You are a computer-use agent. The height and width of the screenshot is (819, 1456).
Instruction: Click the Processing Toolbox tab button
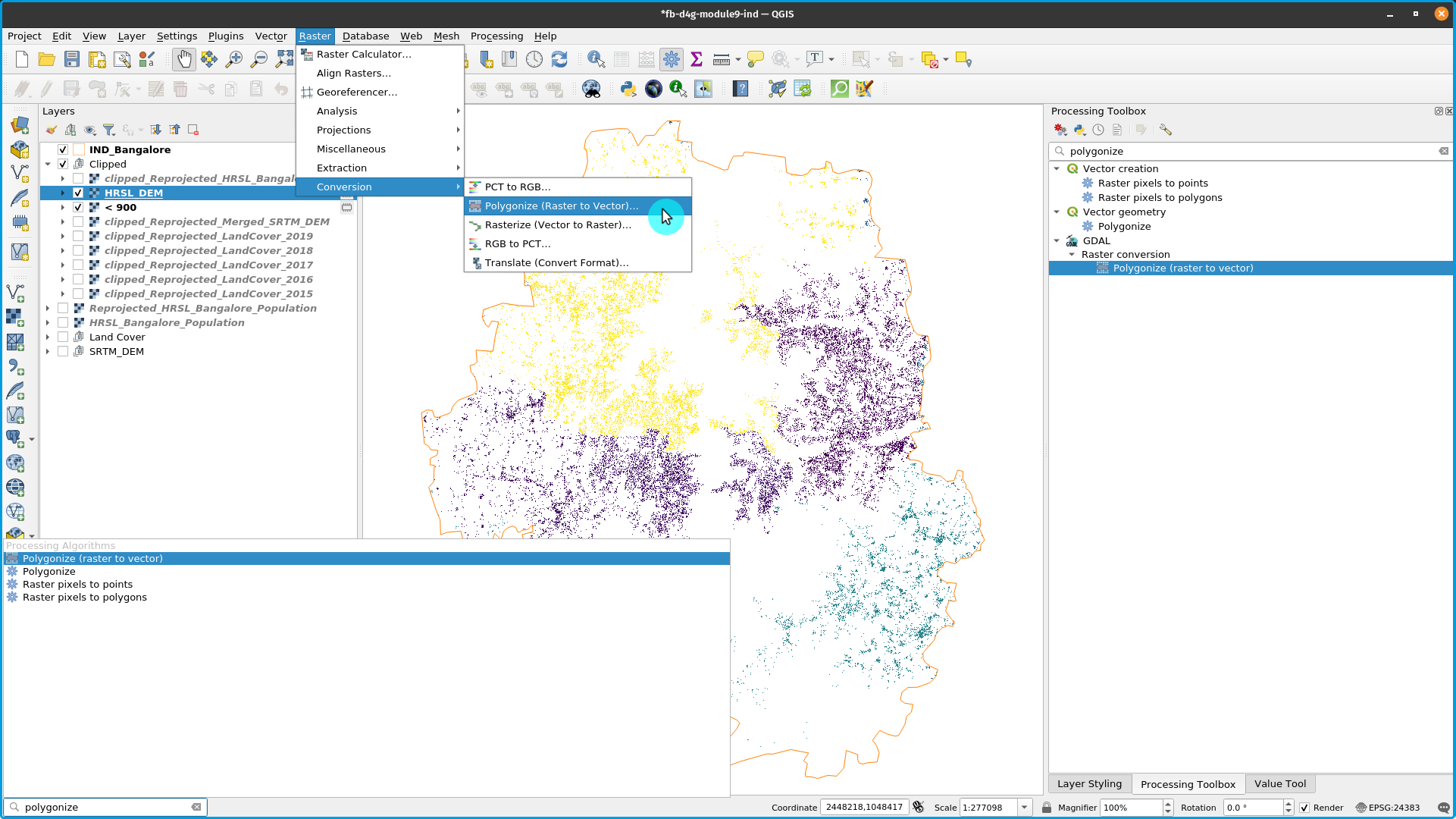click(x=1188, y=783)
